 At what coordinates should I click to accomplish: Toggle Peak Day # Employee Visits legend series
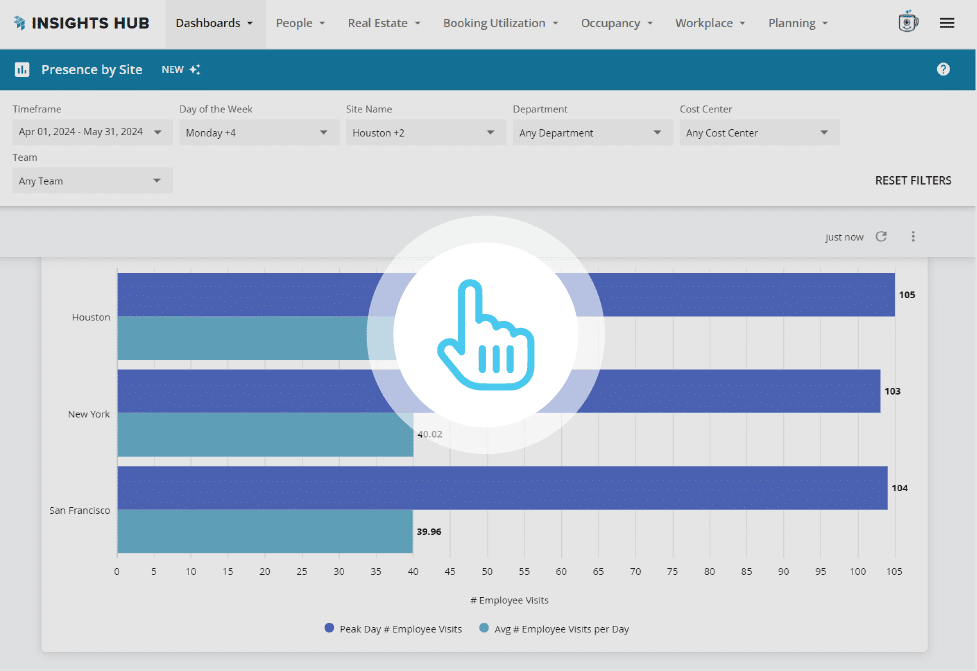[x=394, y=629]
